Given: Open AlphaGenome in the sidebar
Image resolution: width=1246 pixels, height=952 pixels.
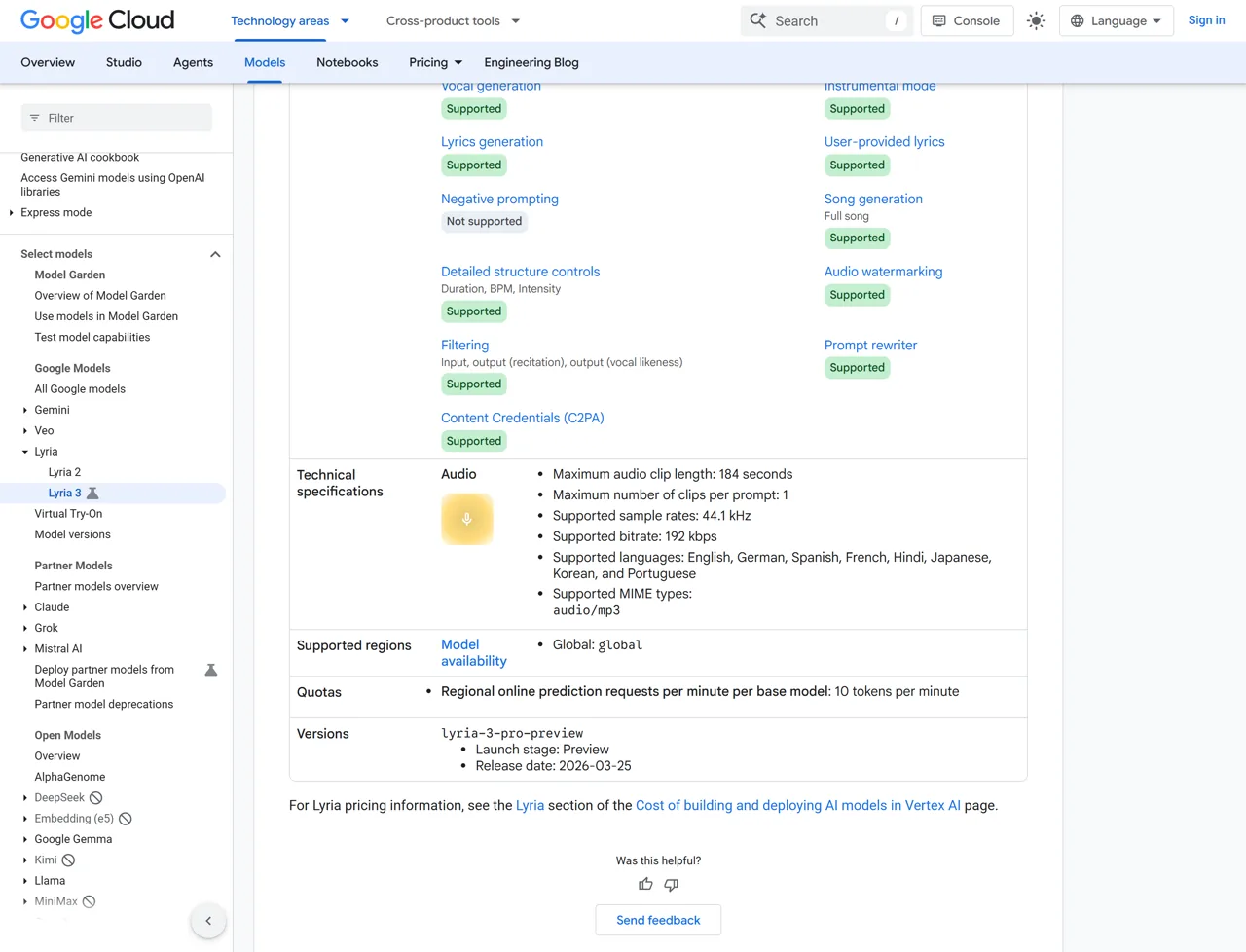Looking at the screenshot, I should click(70, 777).
